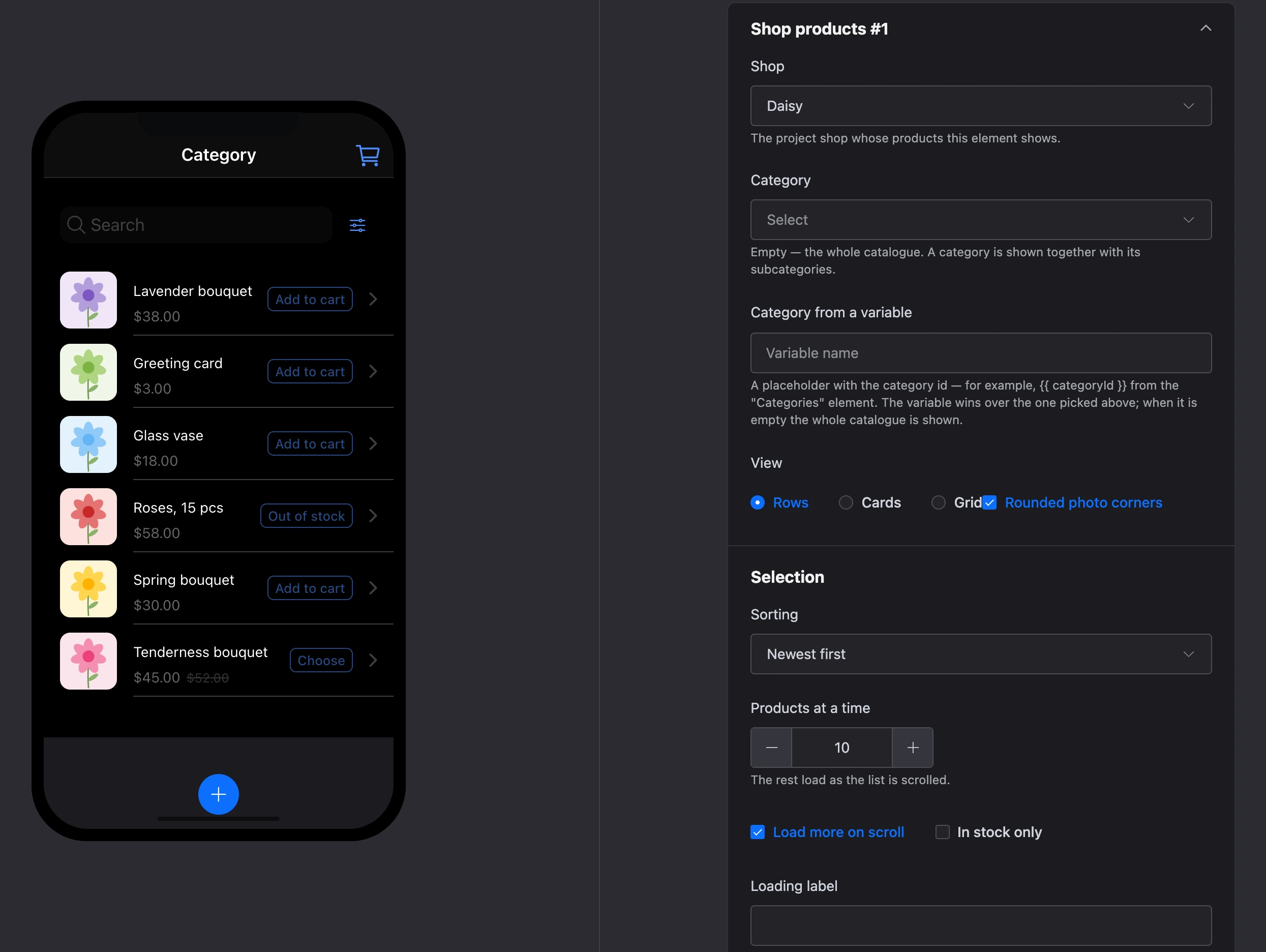The image size is (1266, 952).
Task: Click the Variable name input field
Action: pyautogui.click(x=980, y=352)
